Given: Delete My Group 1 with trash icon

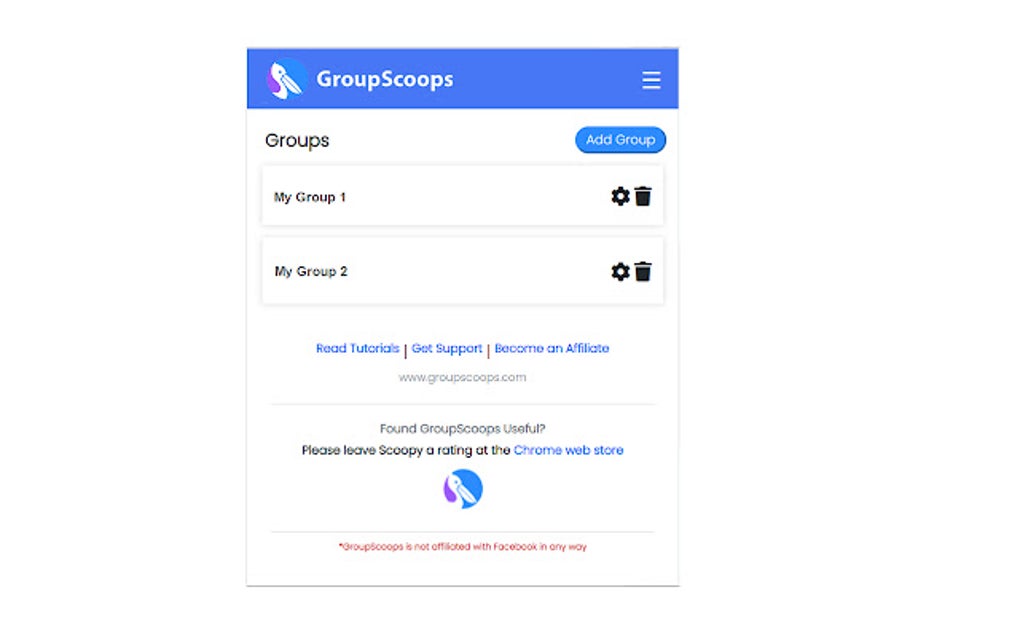Looking at the screenshot, I should [x=643, y=196].
